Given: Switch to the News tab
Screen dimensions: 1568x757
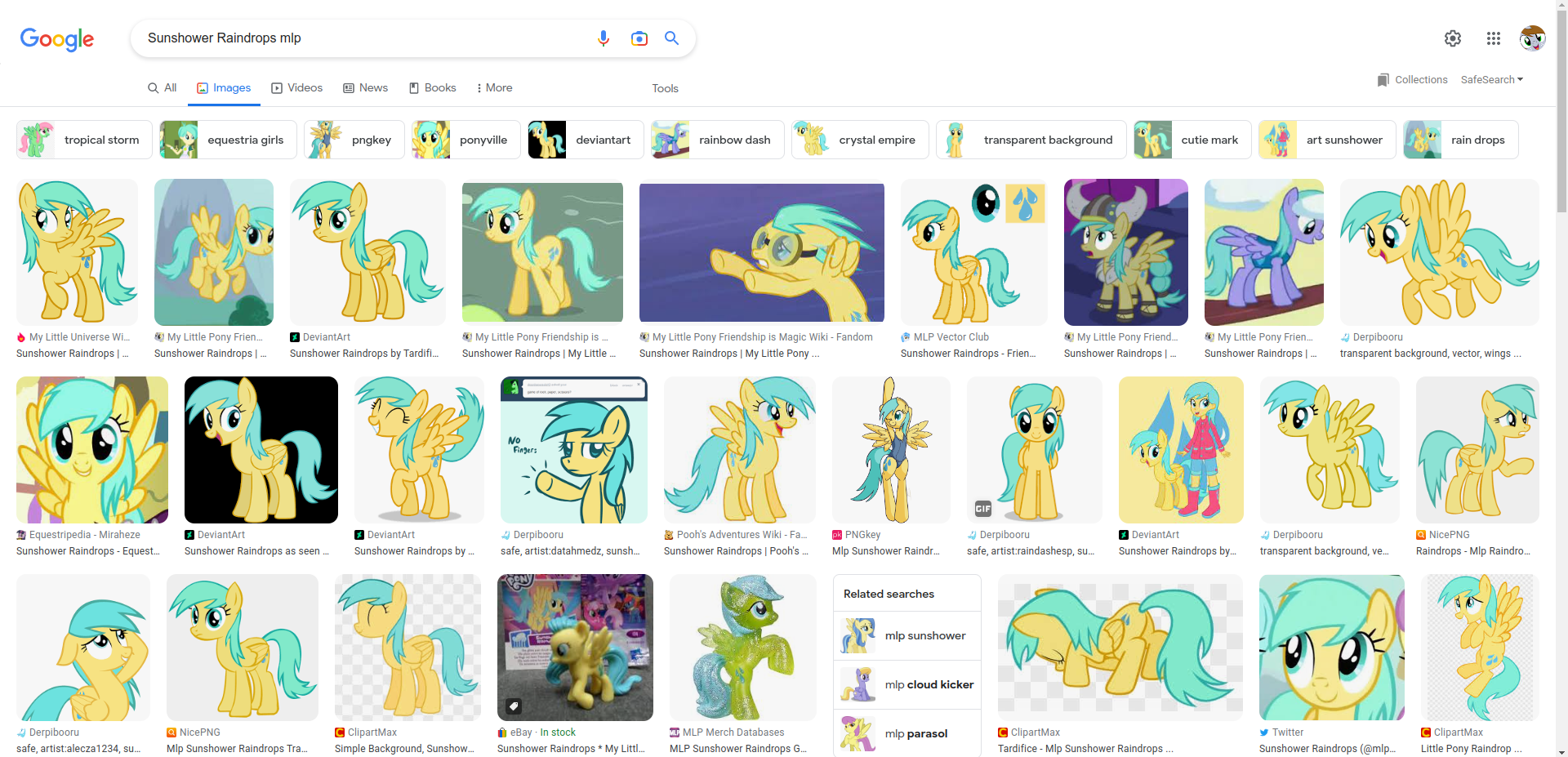Looking at the screenshot, I should (365, 88).
